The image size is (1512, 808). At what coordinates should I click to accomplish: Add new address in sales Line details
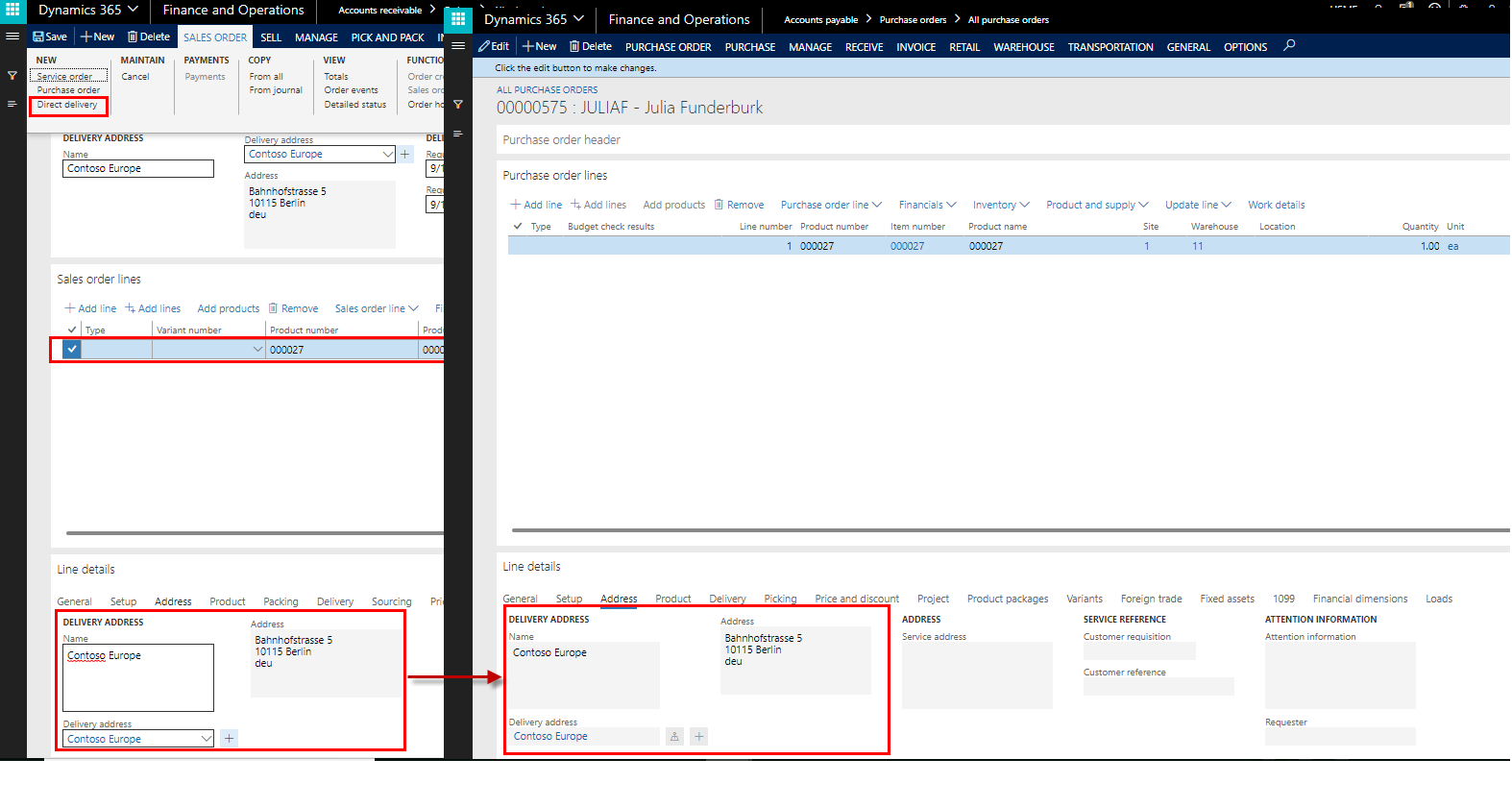(x=229, y=738)
